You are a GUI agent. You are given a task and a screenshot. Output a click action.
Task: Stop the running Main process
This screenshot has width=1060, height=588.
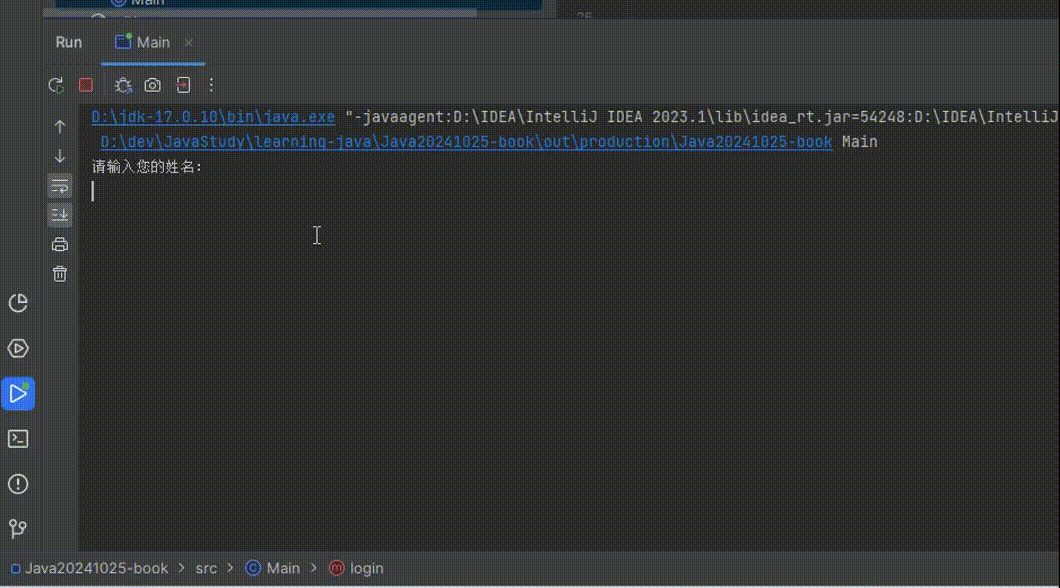click(x=86, y=85)
